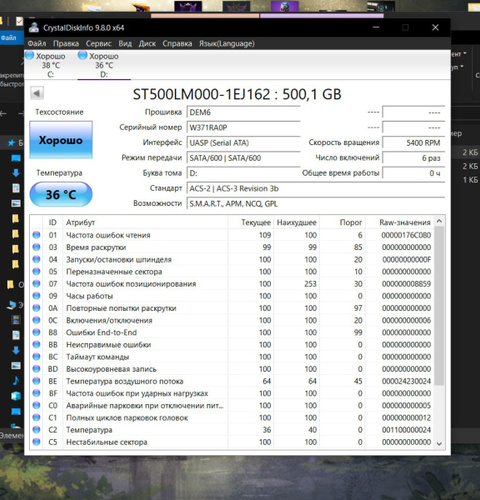This screenshot has width=480, height=500.
Task: Click status dot of attribute 07 Частота ошибок позиционирования
Action: point(36,284)
